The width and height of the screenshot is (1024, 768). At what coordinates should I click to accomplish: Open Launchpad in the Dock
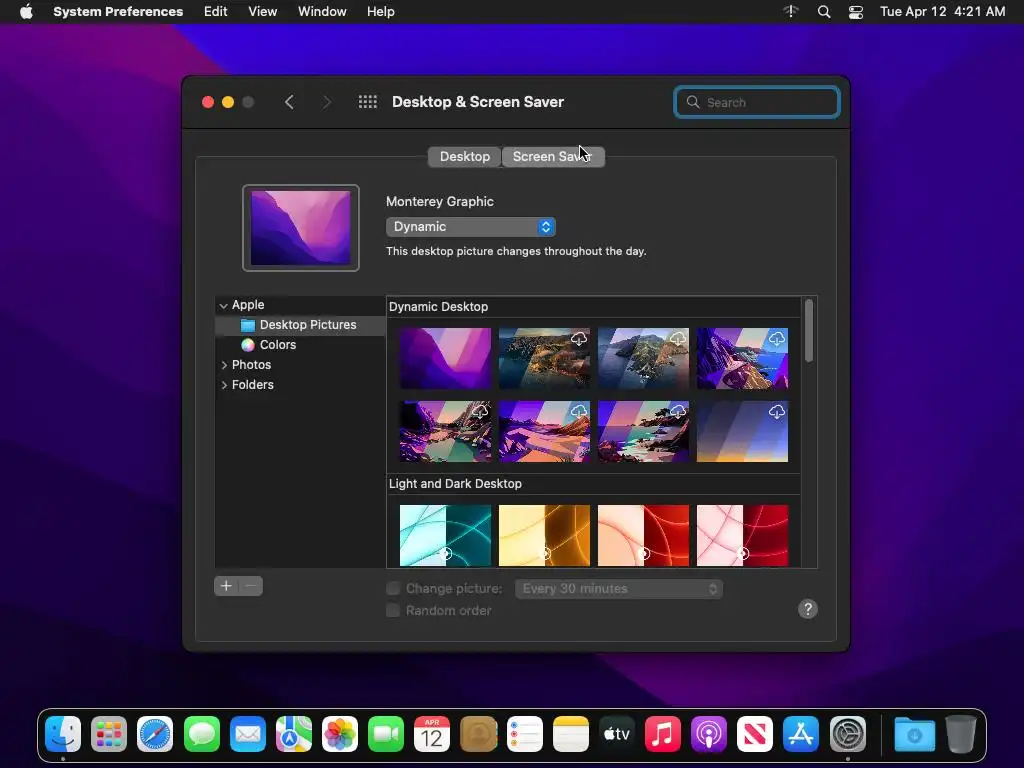point(109,734)
